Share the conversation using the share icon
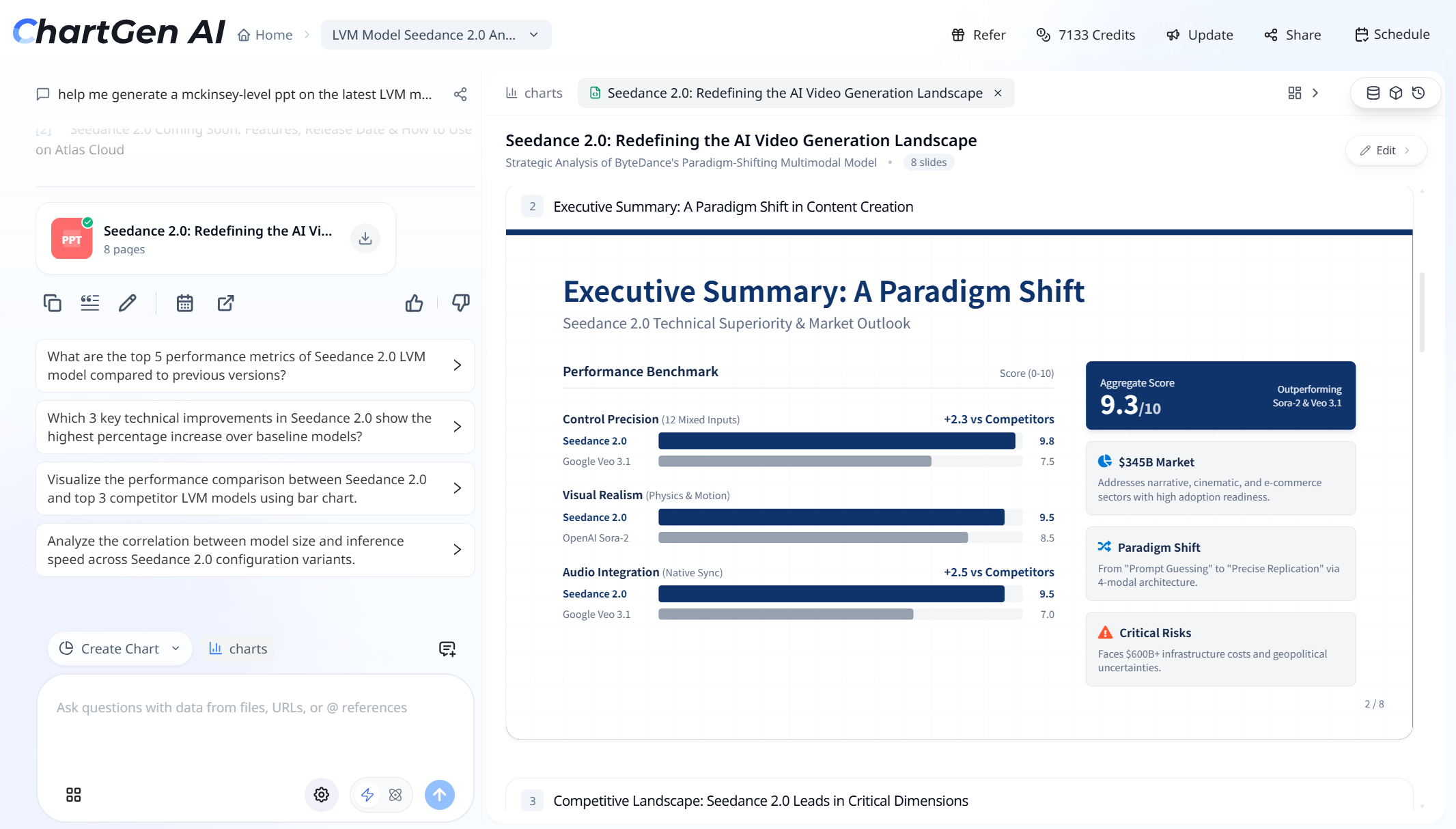Screen dimensions: 1456x829 460,94
